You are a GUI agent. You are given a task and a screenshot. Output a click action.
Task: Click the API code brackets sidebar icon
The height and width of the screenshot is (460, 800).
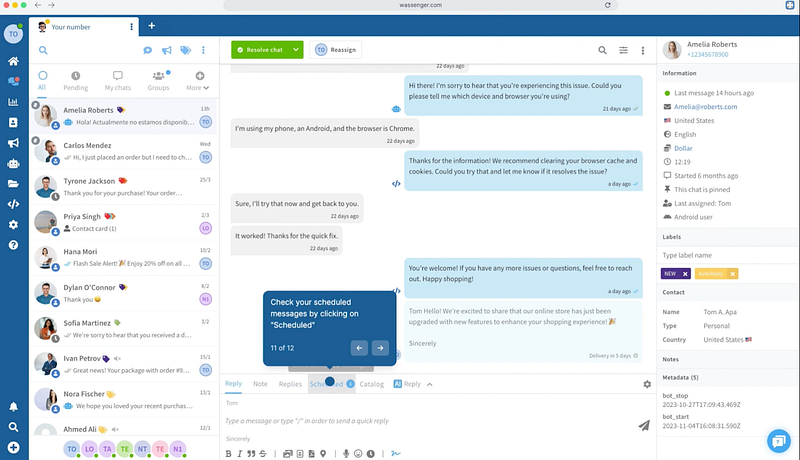tap(14, 204)
